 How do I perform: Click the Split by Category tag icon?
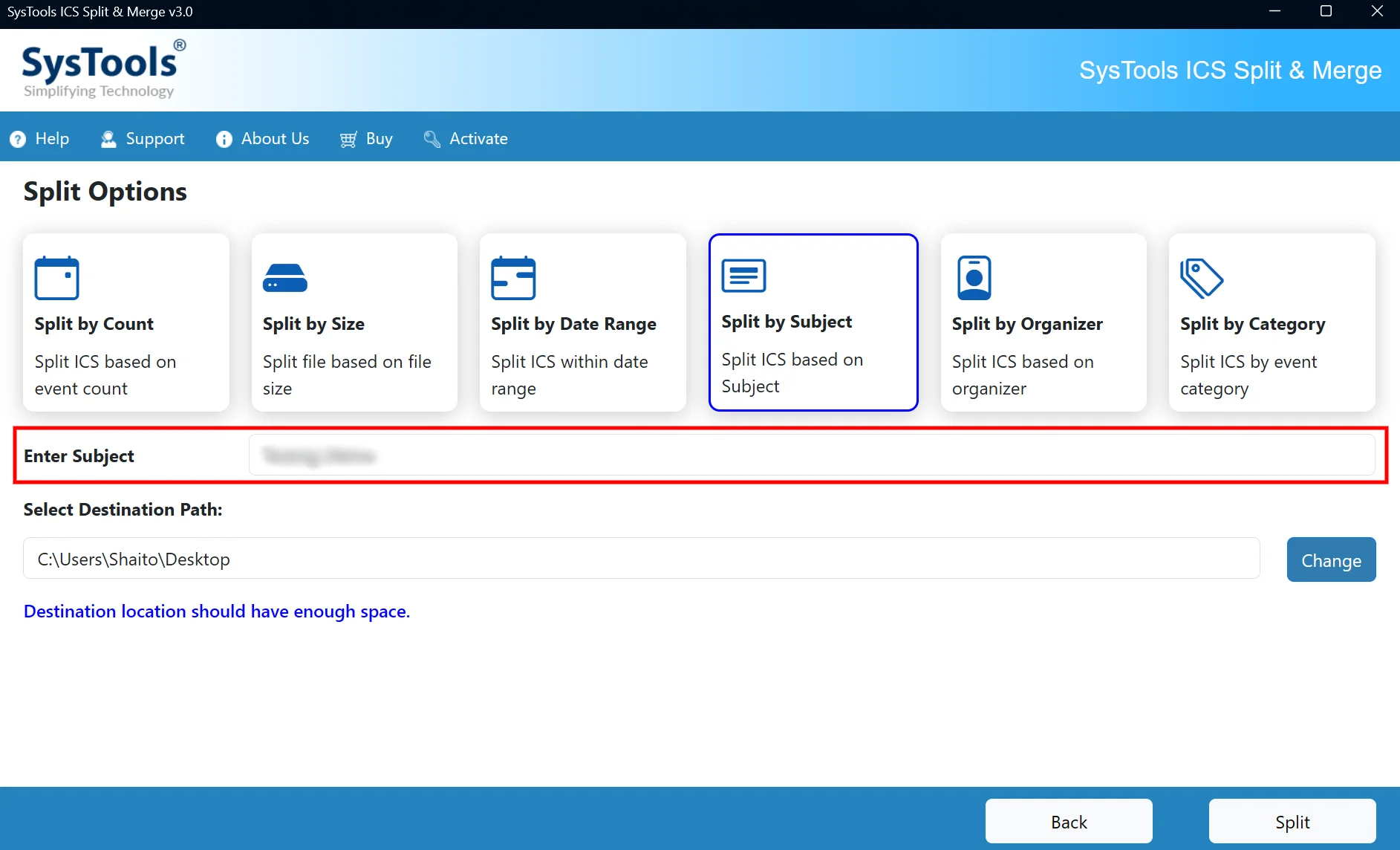[1202, 278]
